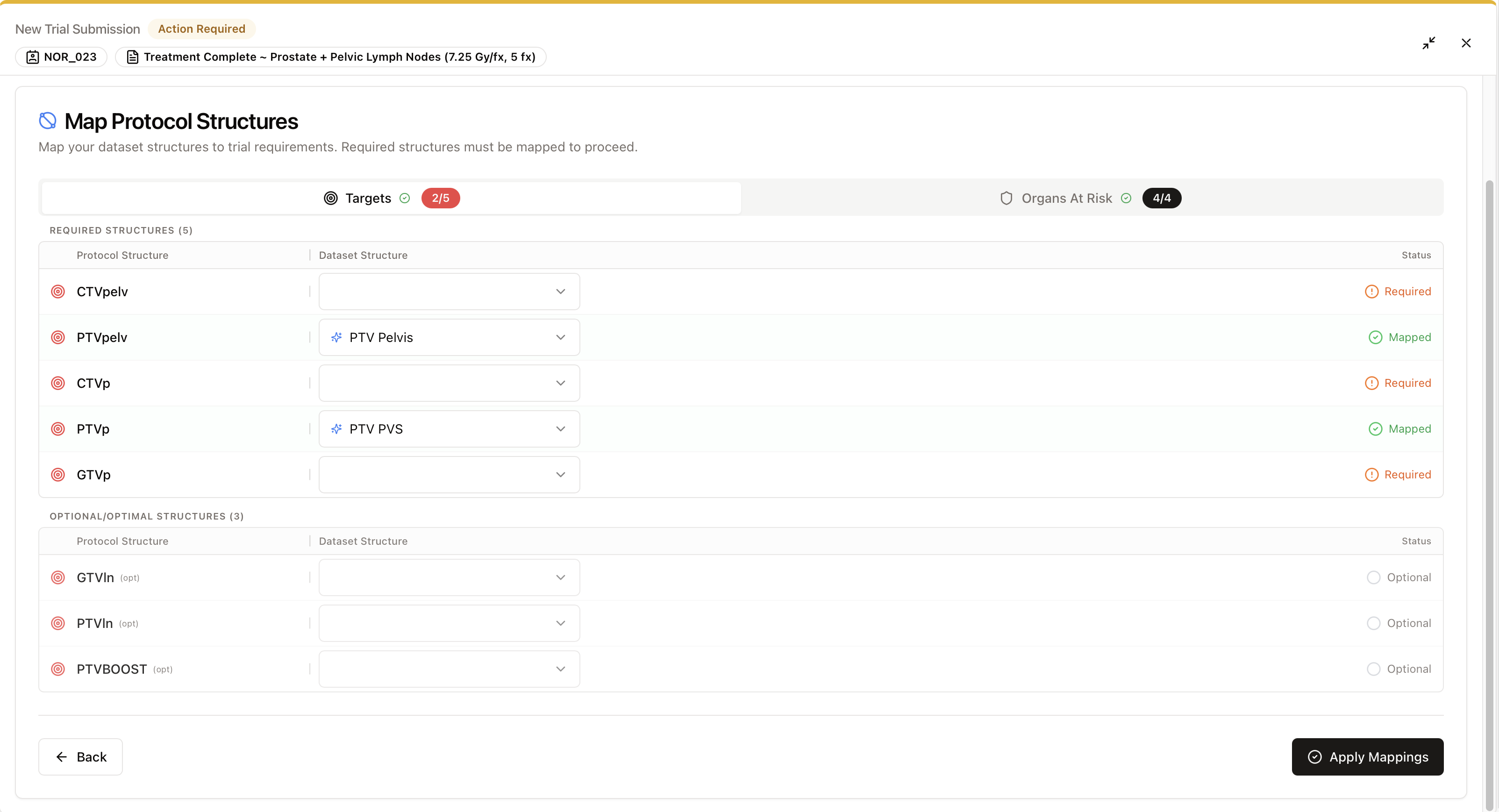Click the Optional status circle for PTVBOOST
The height and width of the screenshot is (812, 1499).
(x=1373, y=669)
